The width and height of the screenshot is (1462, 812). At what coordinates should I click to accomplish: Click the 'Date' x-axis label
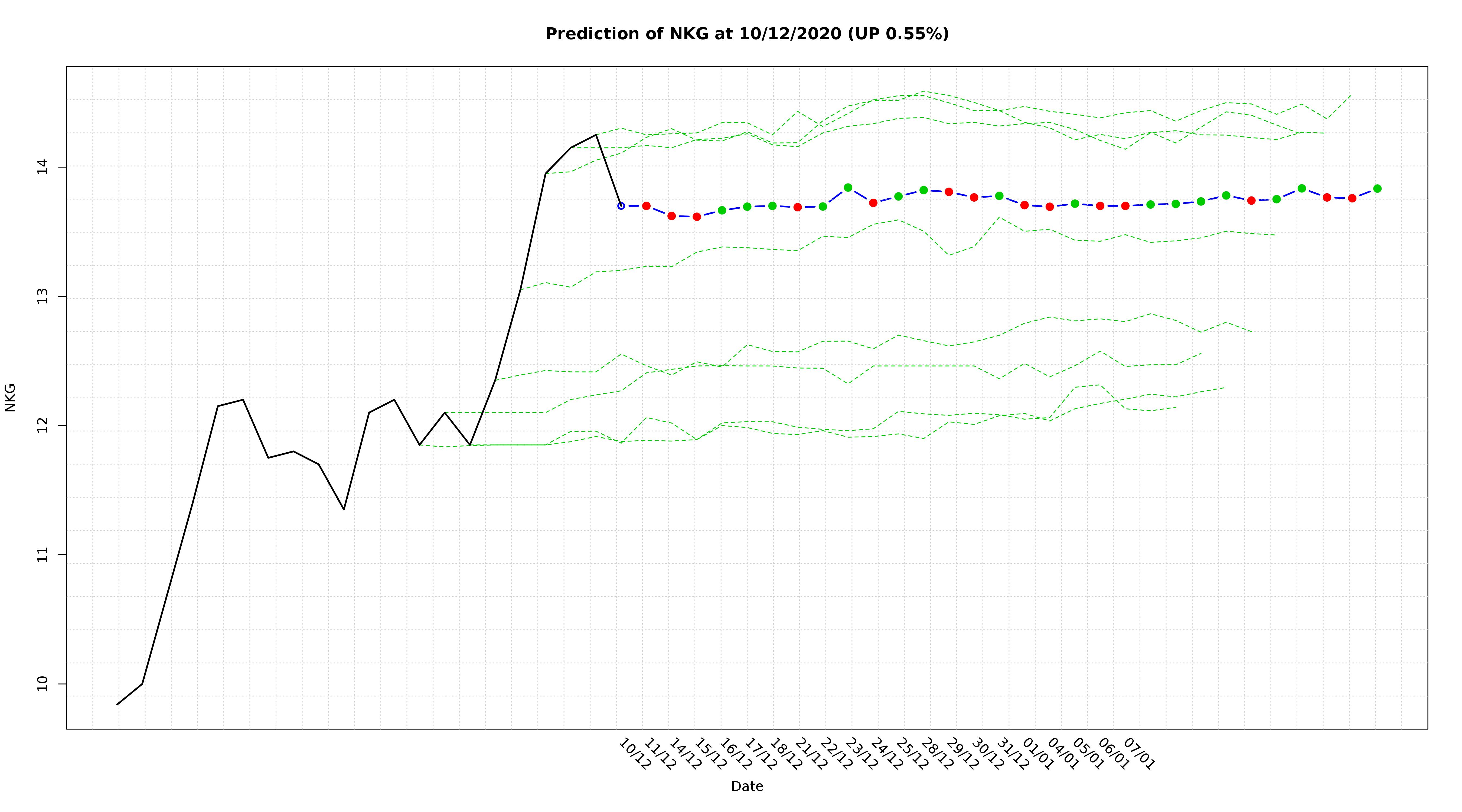click(x=747, y=787)
